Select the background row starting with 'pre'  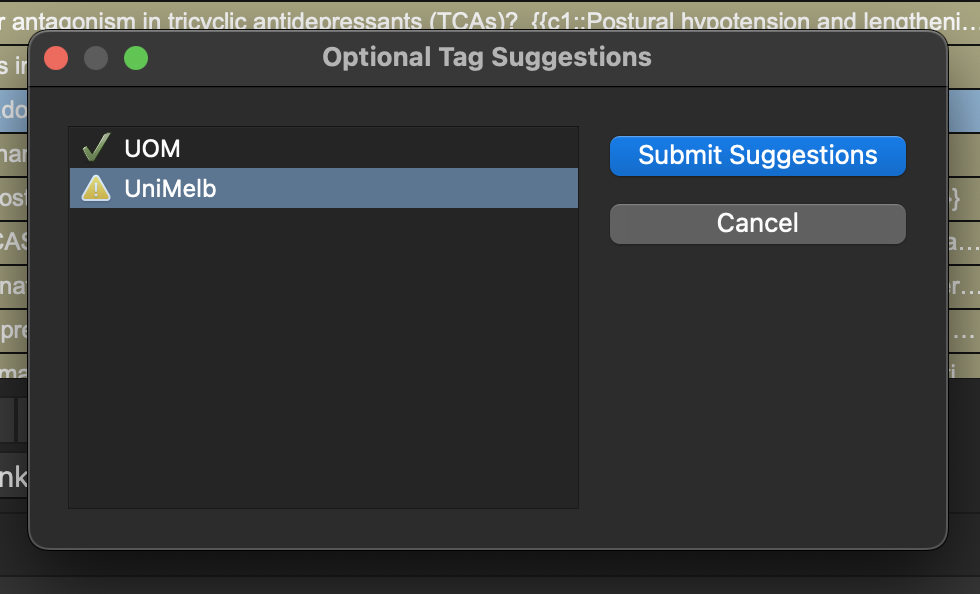pyautogui.click(x=12, y=331)
